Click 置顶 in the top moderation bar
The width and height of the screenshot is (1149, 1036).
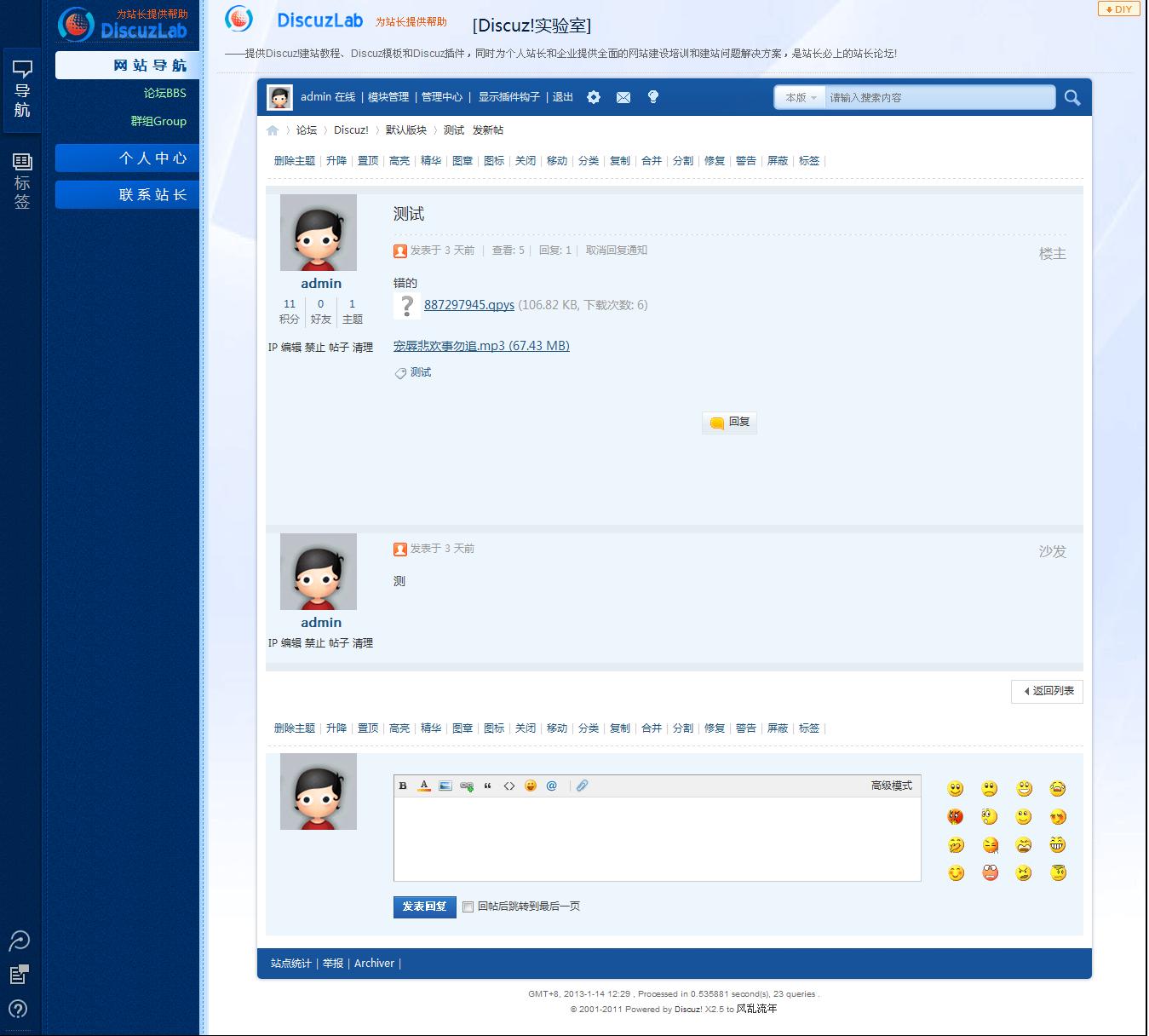pyautogui.click(x=368, y=161)
